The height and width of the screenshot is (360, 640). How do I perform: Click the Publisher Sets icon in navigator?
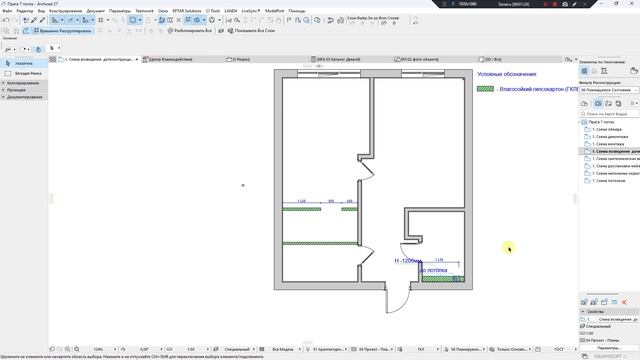click(618, 104)
